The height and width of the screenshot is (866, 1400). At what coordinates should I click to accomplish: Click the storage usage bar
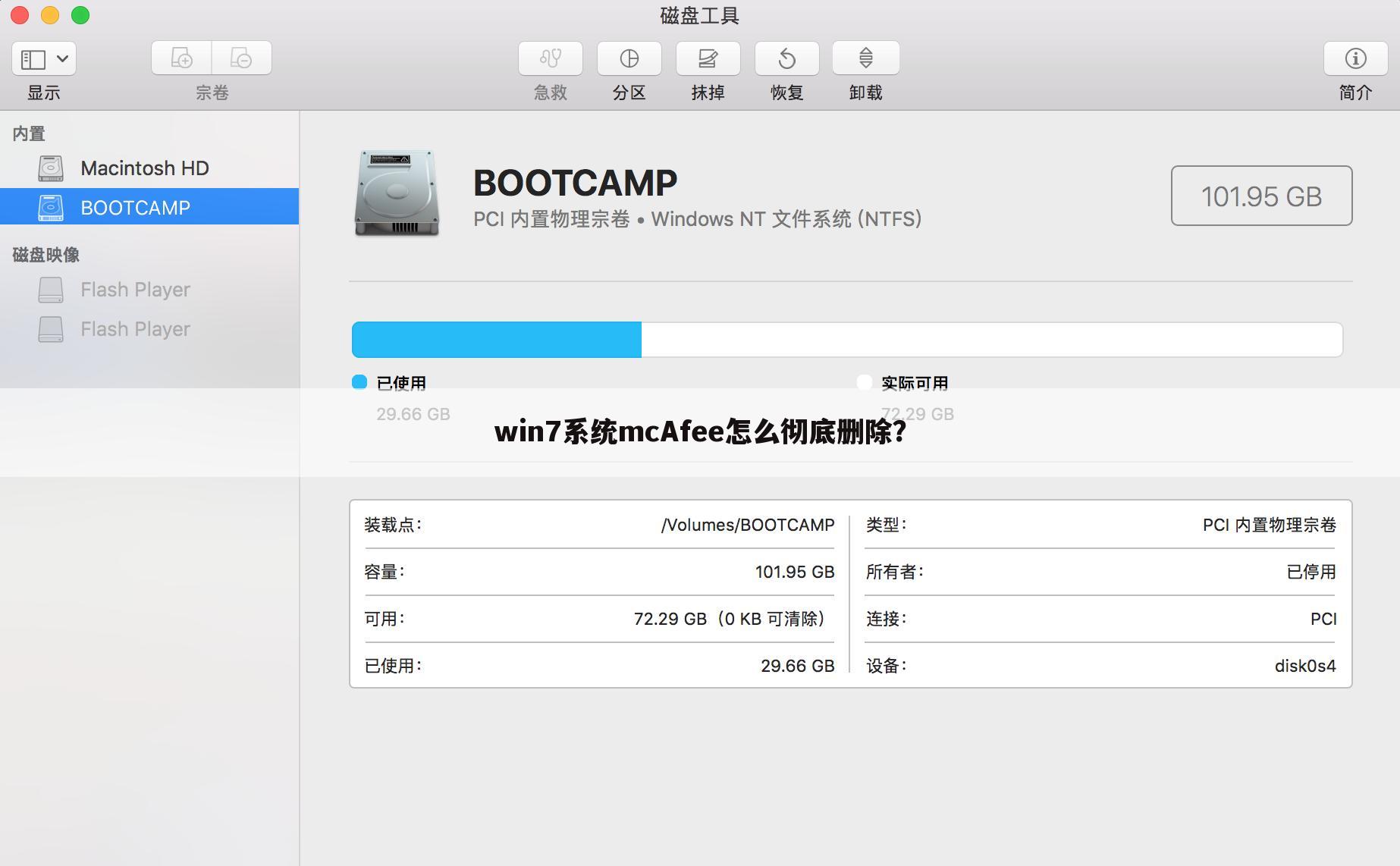[x=846, y=339]
